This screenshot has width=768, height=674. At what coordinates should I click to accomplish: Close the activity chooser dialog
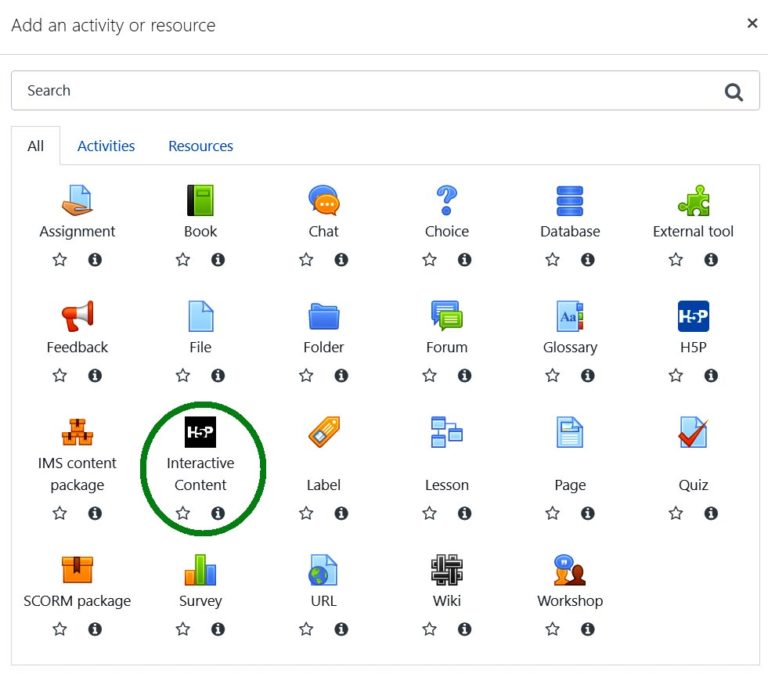pos(752,23)
